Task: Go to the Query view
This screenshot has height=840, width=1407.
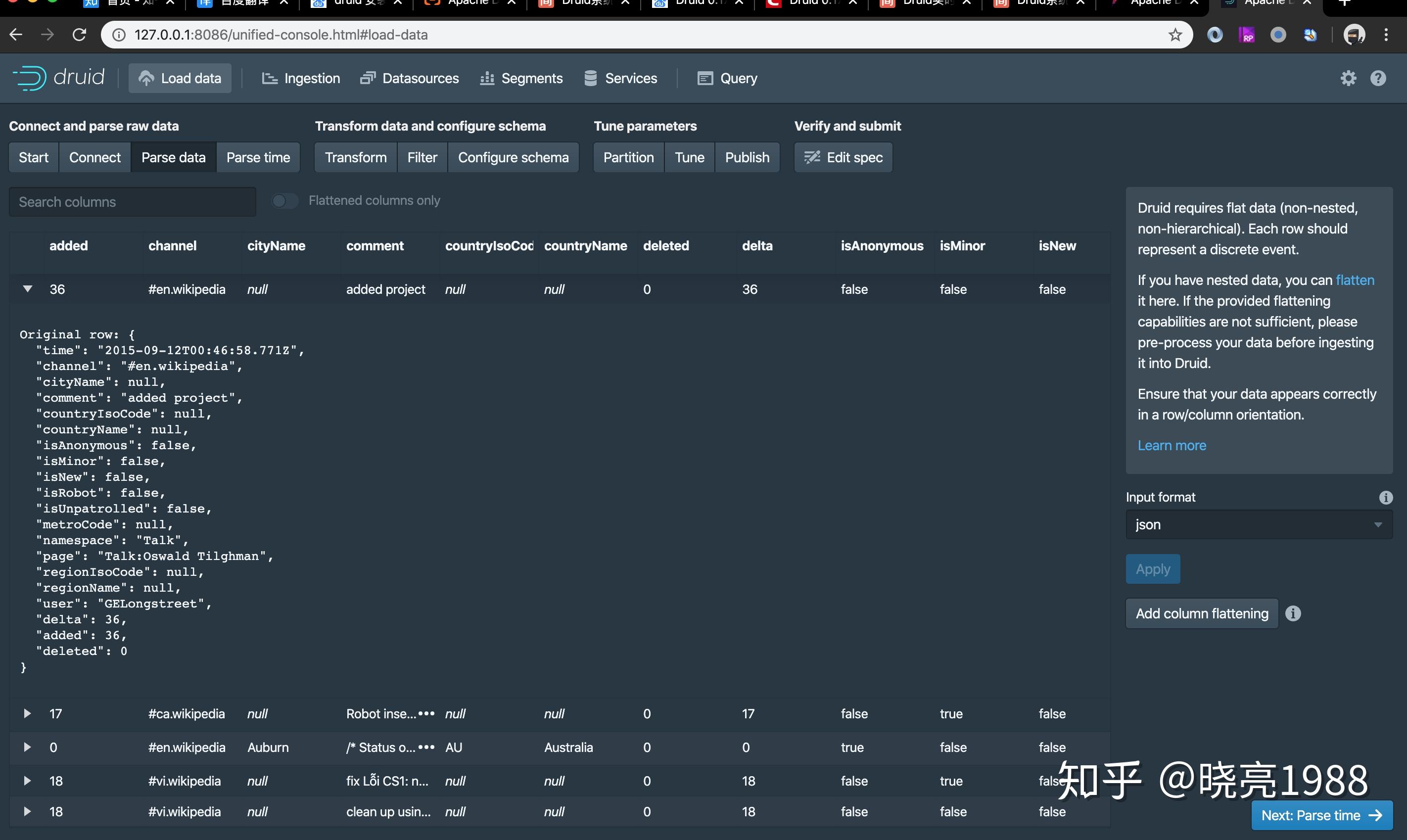Action: pyautogui.click(x=727, y=78)
